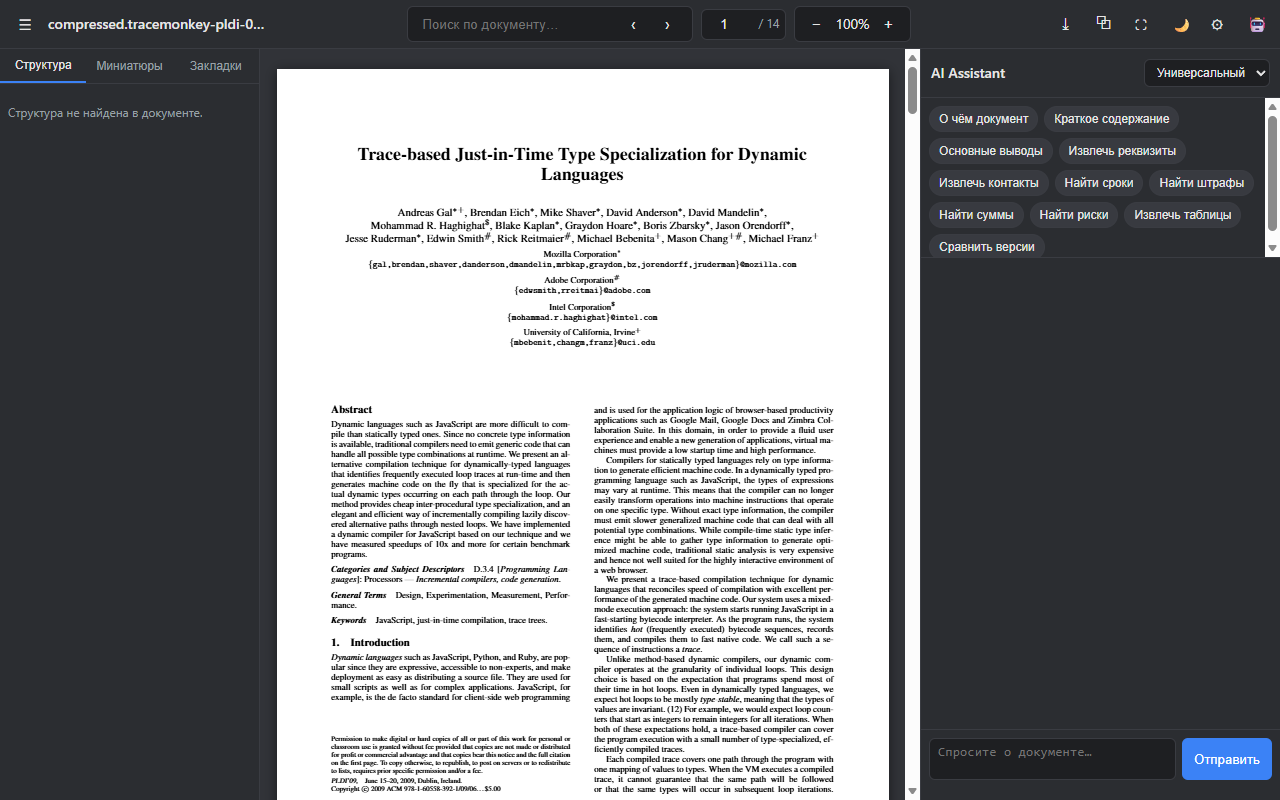Toggle the compare windows icon
This screenshot has width=1280, height=800.
1103,24
